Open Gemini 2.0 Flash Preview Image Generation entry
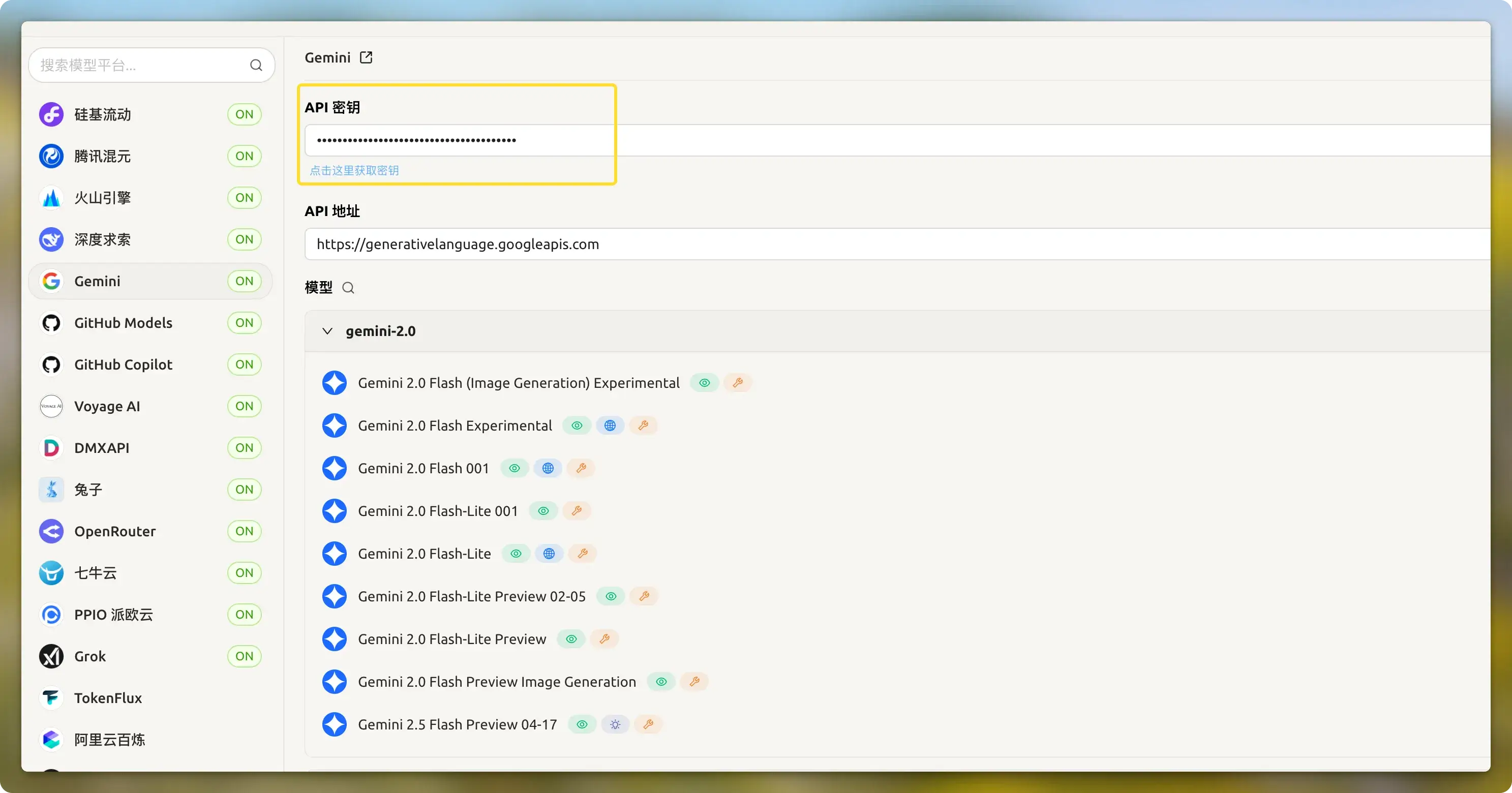The image size is (1512, 793). [497, 682]
